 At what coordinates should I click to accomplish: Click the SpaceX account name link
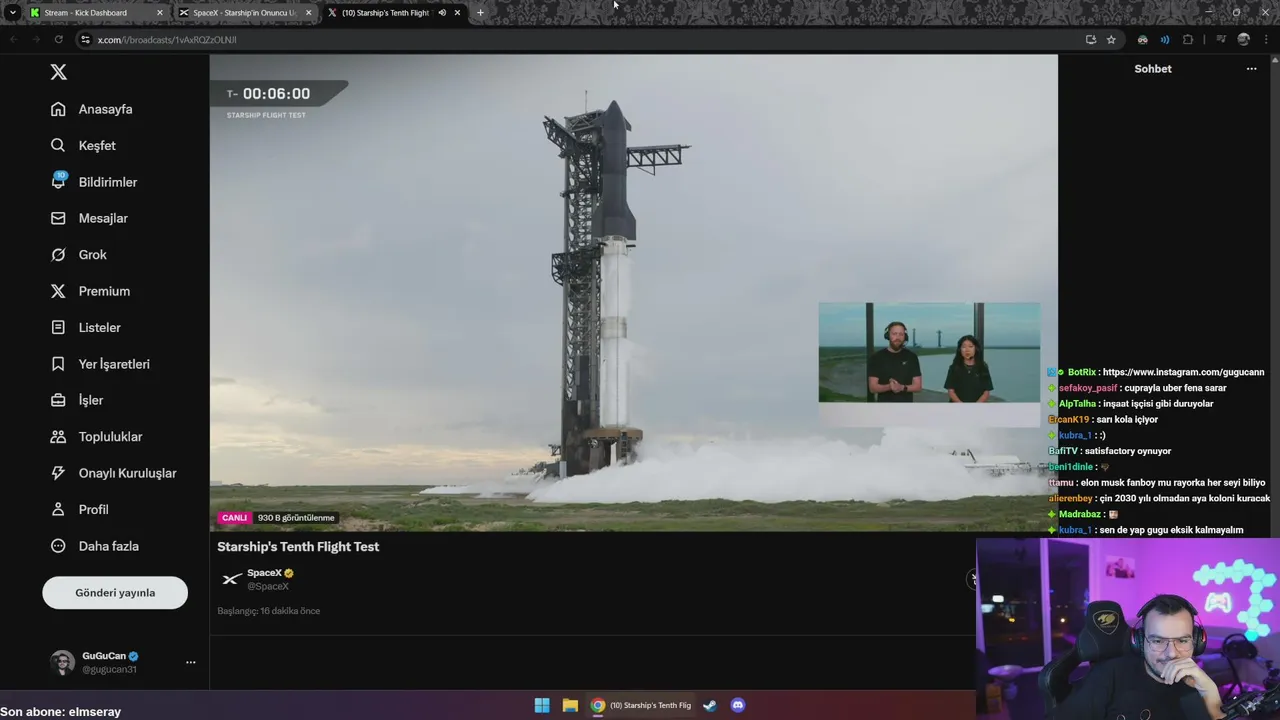pos(264,573)
